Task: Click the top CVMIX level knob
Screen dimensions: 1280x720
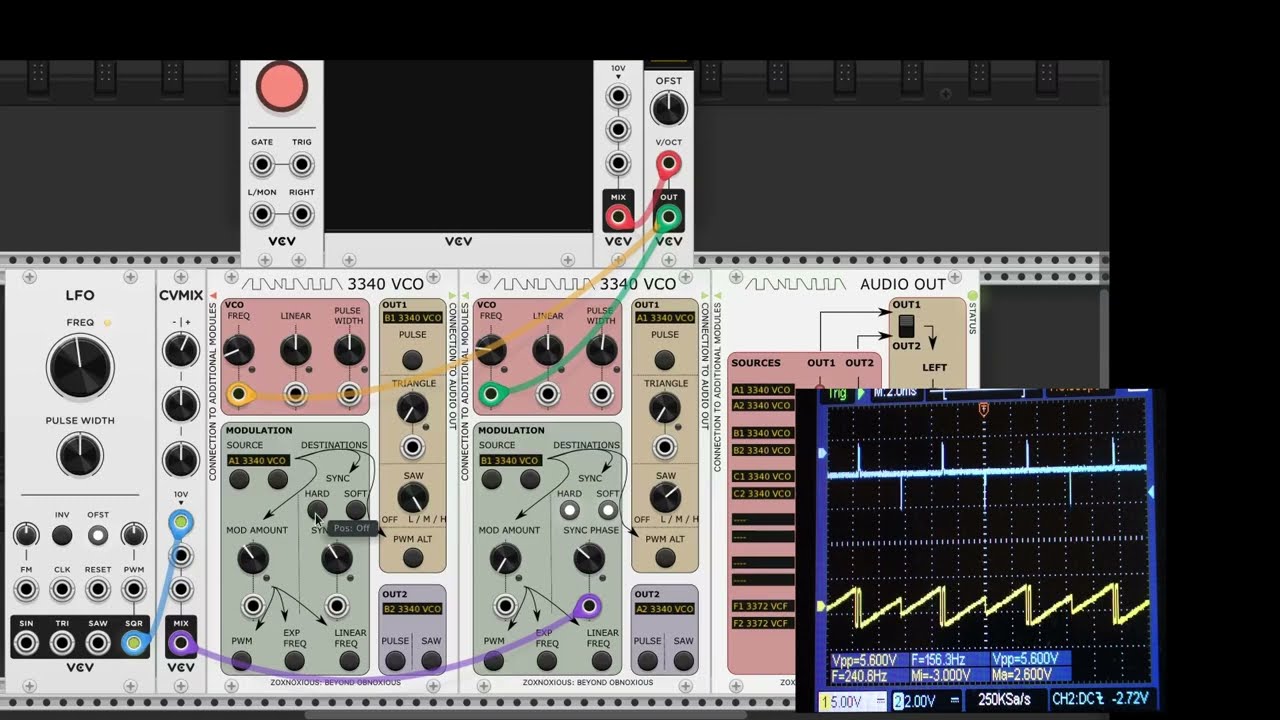Action: coord(181,350)
